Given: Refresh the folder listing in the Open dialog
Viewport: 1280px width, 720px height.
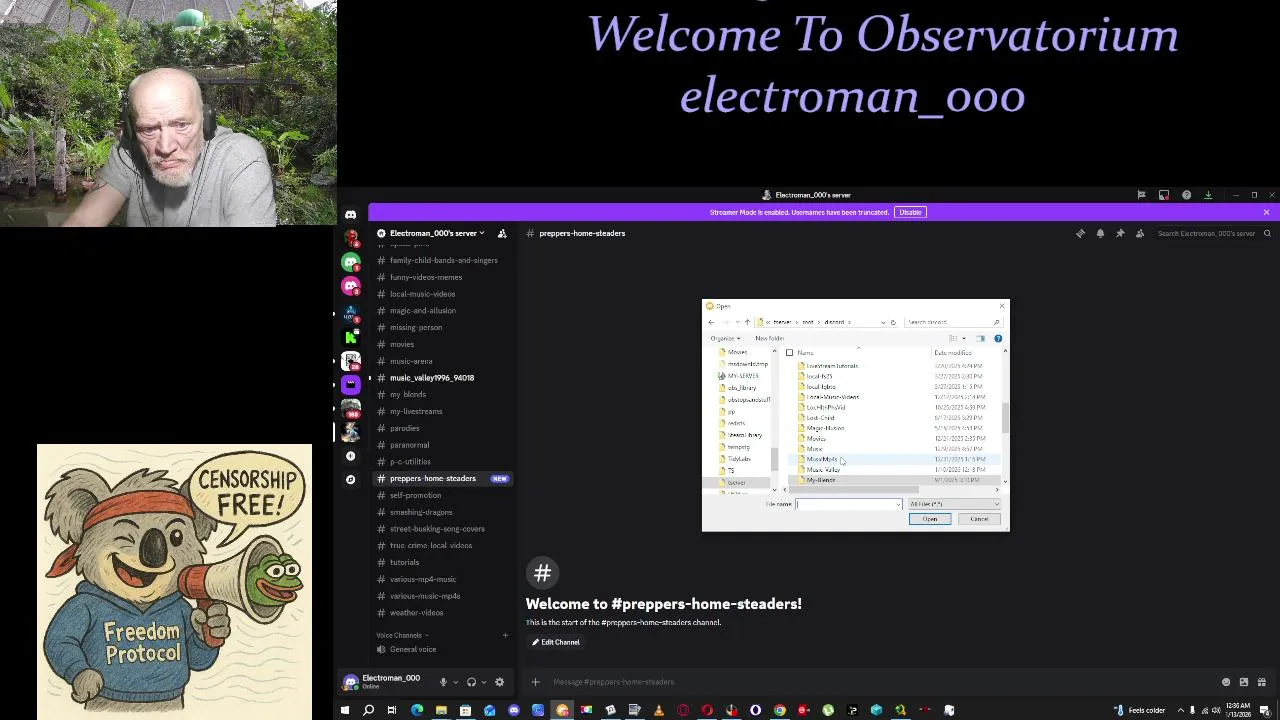Looking at the screenshot, I should coord(893,322).
